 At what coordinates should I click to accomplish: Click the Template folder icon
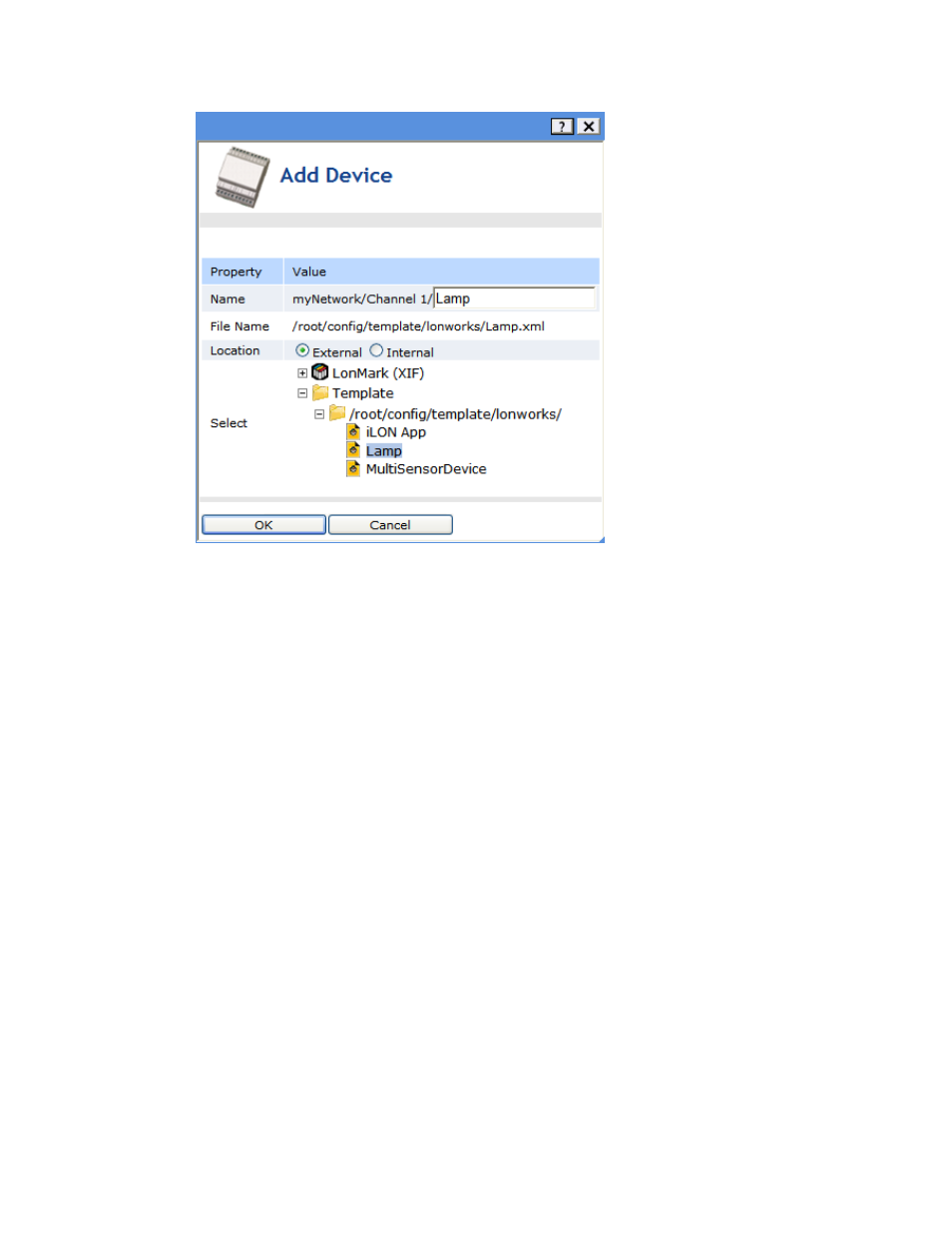click(x=320, y=392)
